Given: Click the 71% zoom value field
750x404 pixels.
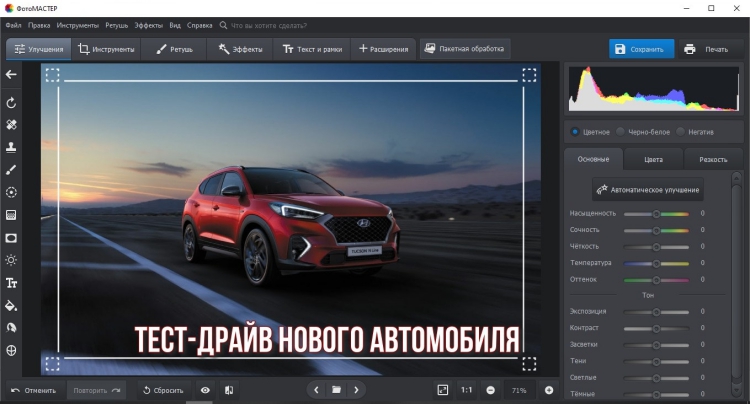Looking at the screenshot, I should click(x=519, y=390).
